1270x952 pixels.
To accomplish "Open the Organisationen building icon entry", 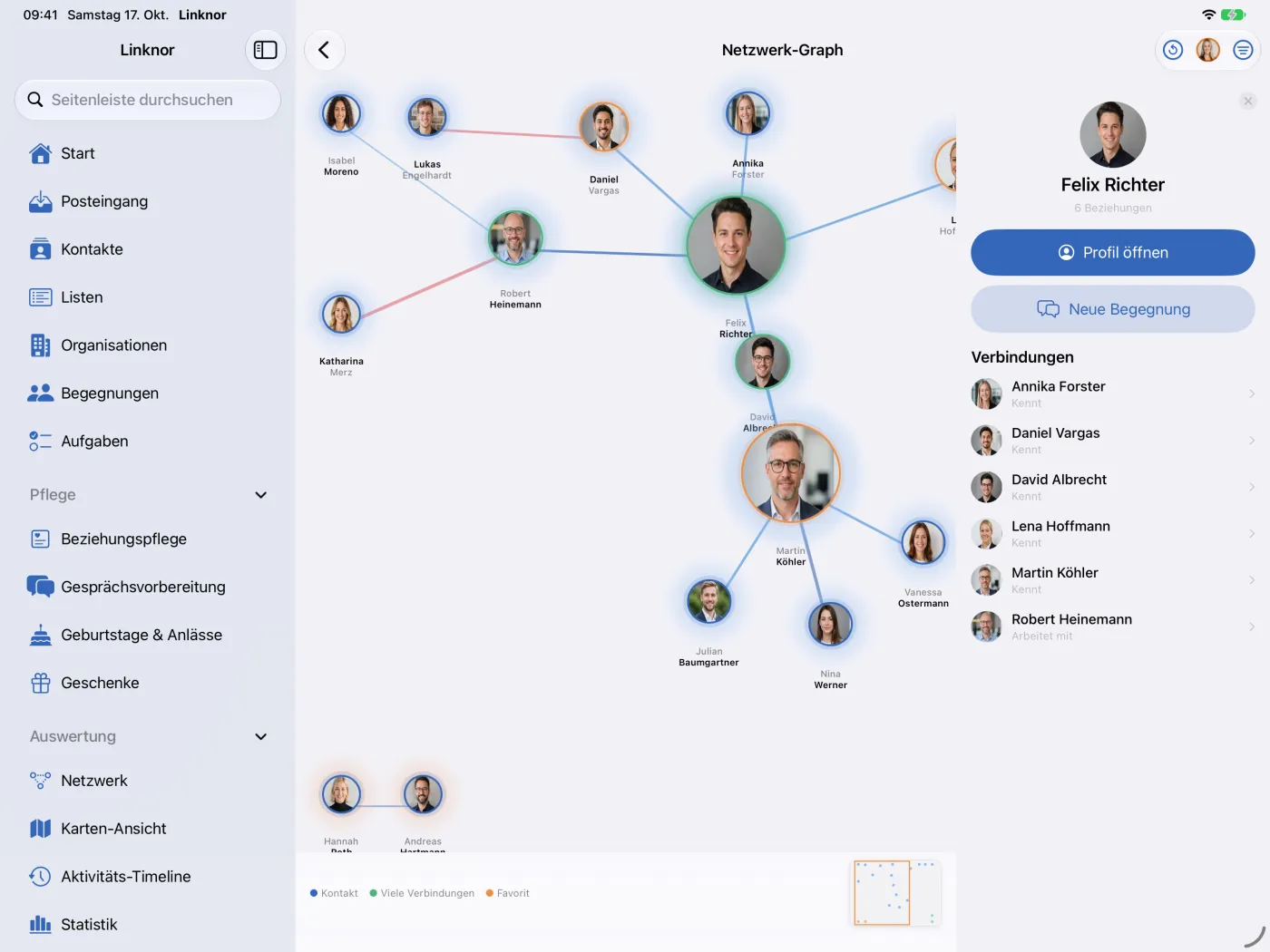I will tap(148, 345).
